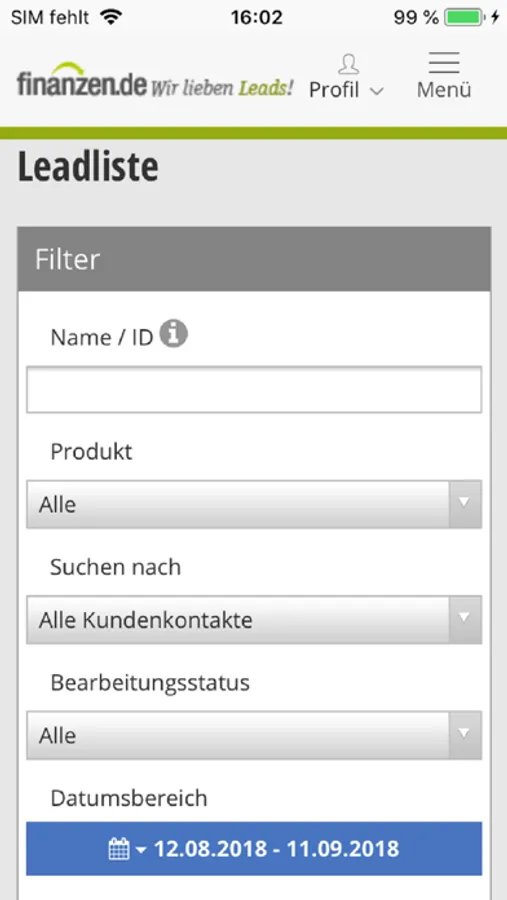Click the info icon beside Name / ID
Screen dimensions: 507x900
tap(173, 333)
